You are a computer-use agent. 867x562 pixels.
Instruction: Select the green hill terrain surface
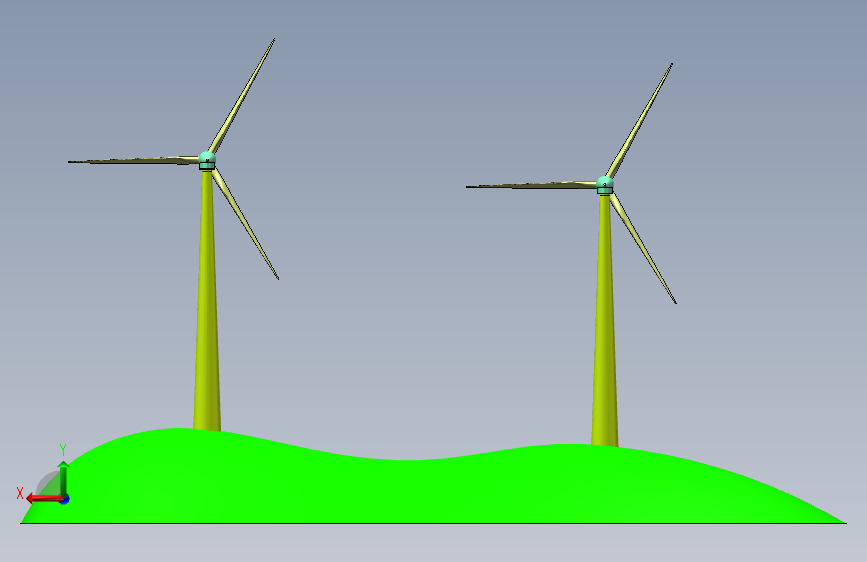coord(431,487)
